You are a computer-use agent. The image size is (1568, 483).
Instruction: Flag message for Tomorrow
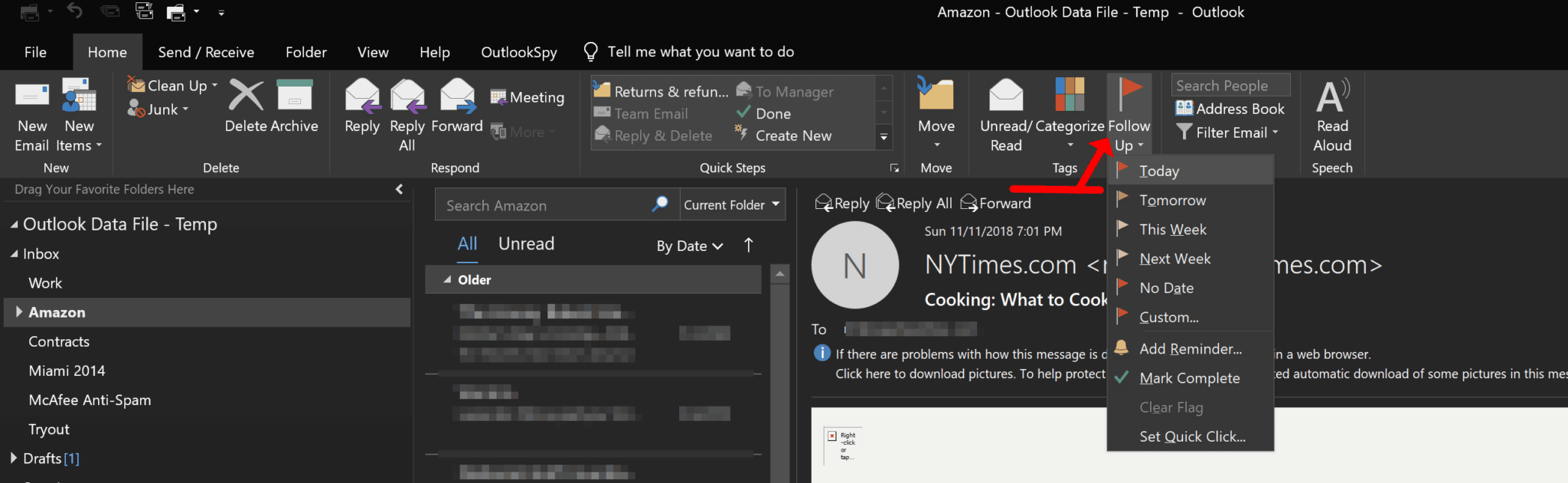pyautogui.click(x=1191, y=200)
